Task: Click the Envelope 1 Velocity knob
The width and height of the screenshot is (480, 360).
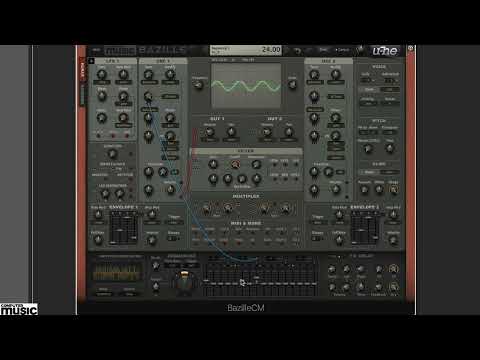Action: pos(152,239)
